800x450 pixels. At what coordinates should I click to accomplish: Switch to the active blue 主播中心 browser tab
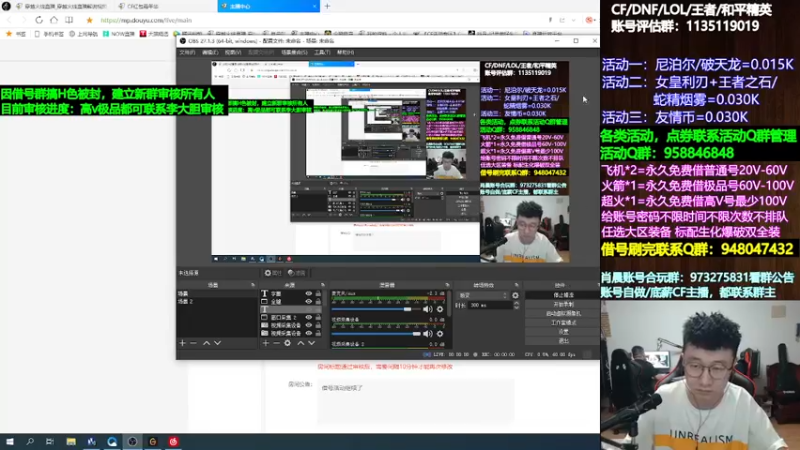(268, 6)
